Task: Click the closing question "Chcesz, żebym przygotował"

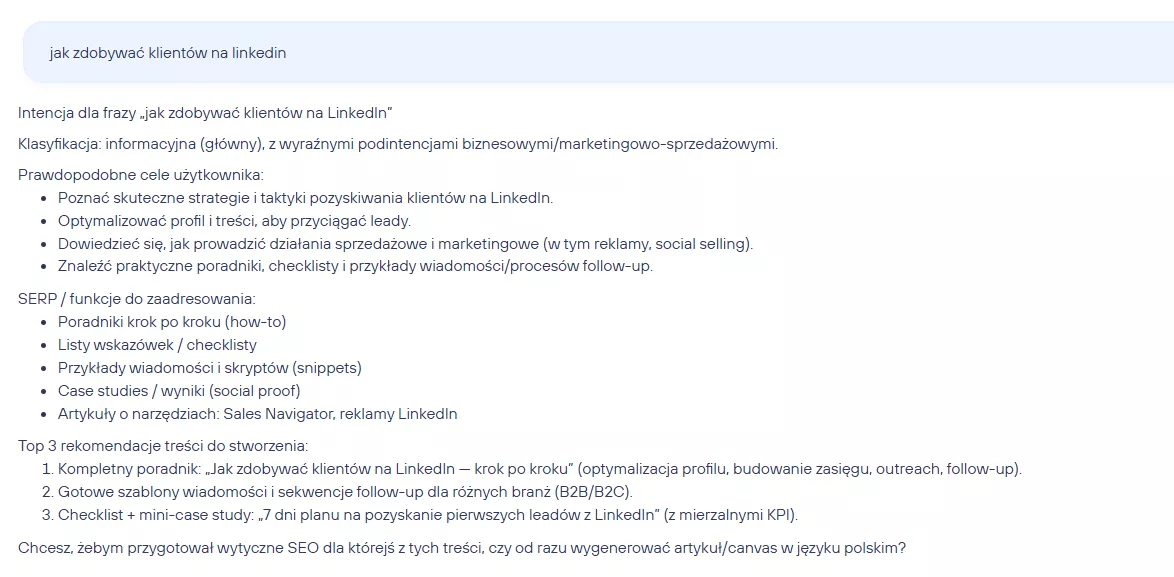Action: pos(462,547)
